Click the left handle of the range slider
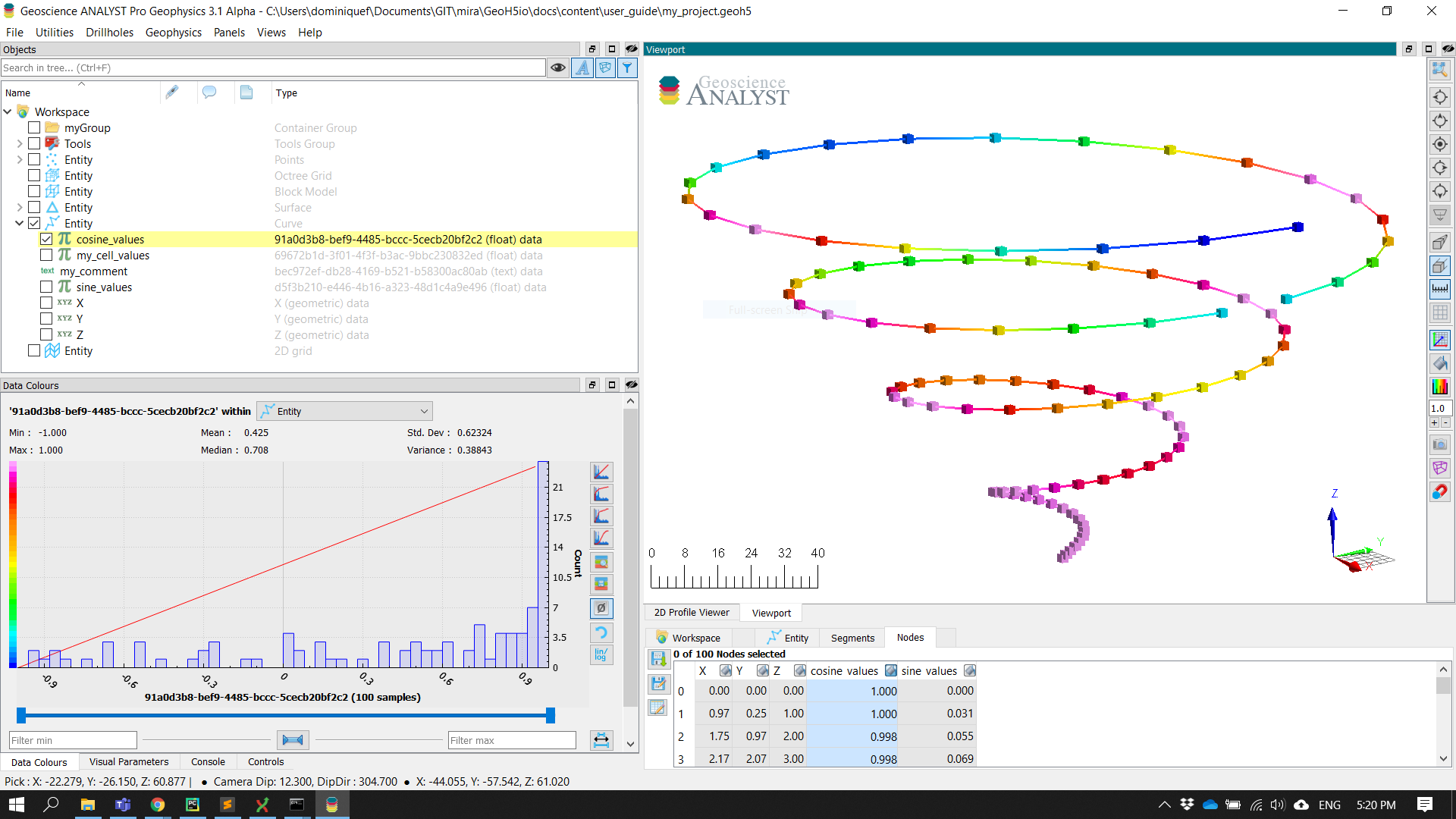The height and width of the screenshot is (819, 1456). 21,715
